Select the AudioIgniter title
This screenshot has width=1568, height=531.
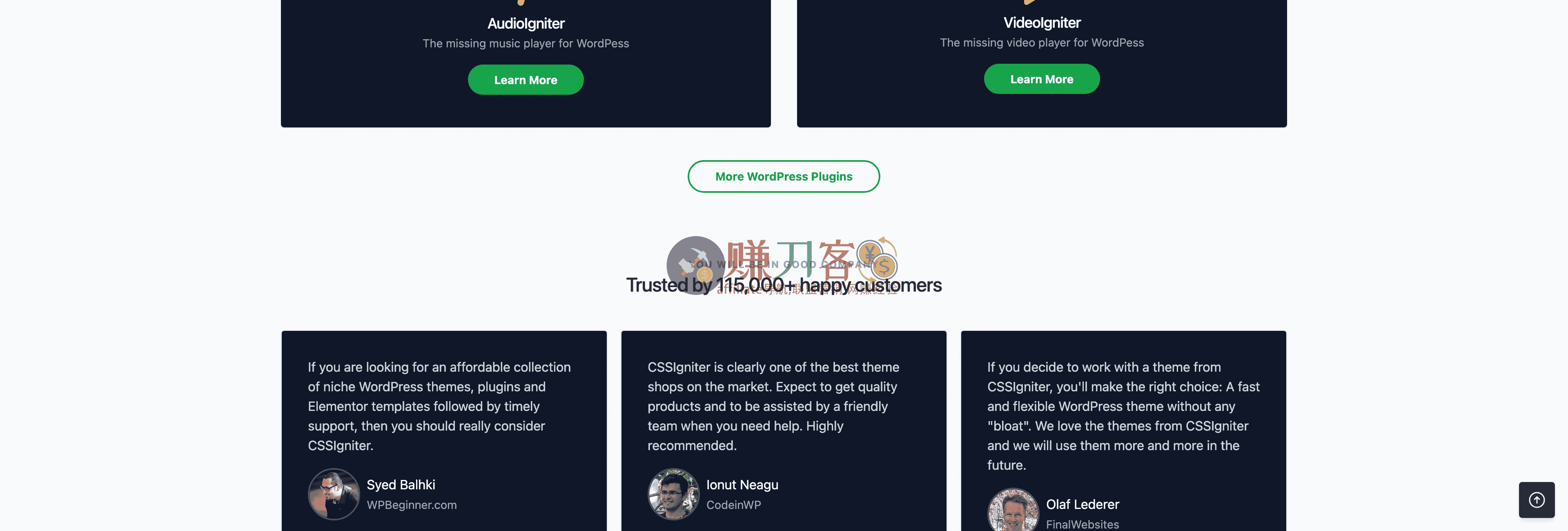coord(526,24)
